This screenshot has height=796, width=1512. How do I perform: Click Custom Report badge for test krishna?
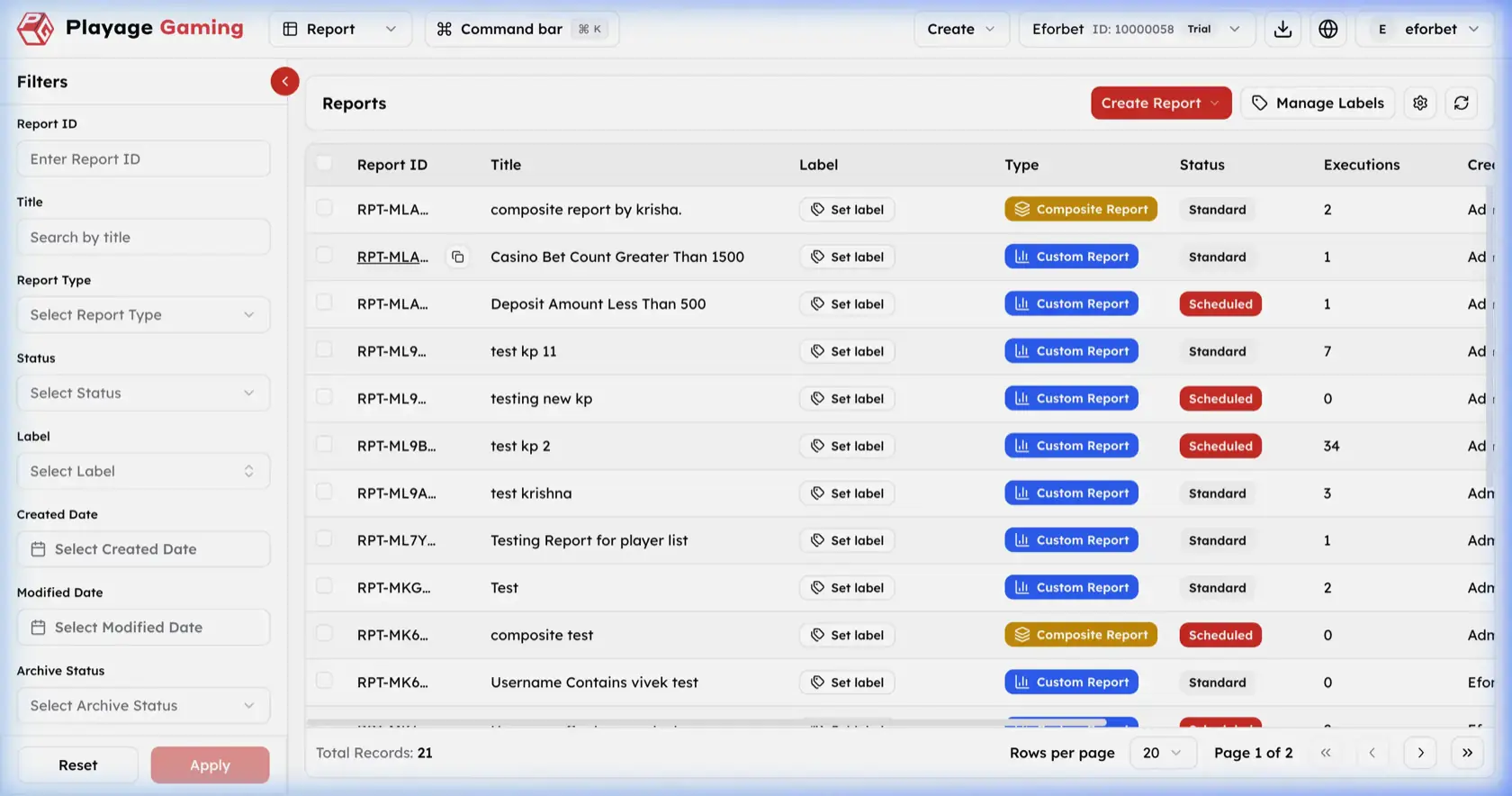[1071, 493]
